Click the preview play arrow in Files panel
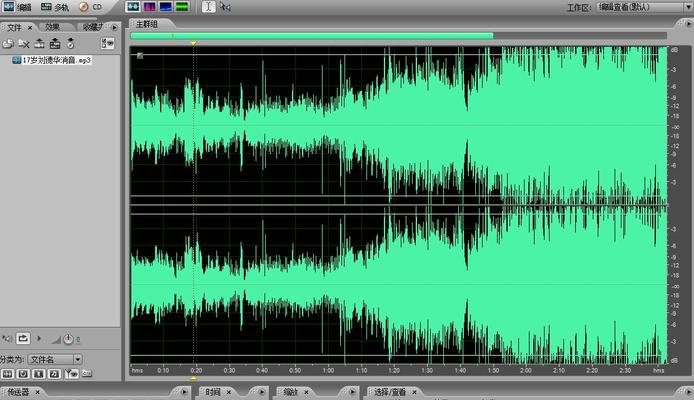Image resolution: width=694 pixels, height=400 pixels. coord(39,338)
